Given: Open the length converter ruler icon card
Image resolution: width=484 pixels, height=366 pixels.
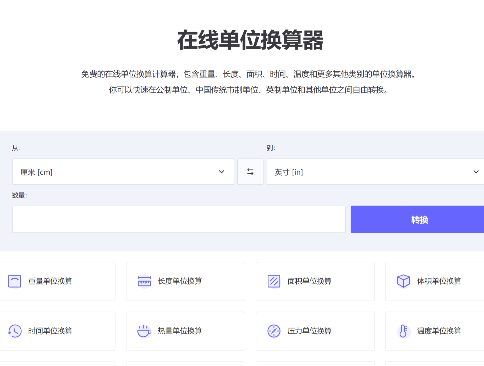Looking at the screenshot, I should pos(186,281).
